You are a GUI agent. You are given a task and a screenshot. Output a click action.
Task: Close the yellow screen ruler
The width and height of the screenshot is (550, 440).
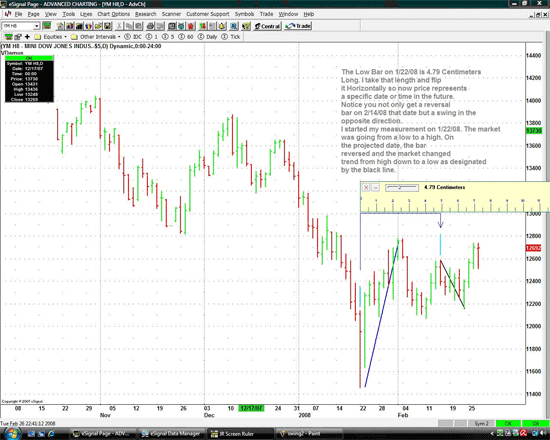point(366,187)
